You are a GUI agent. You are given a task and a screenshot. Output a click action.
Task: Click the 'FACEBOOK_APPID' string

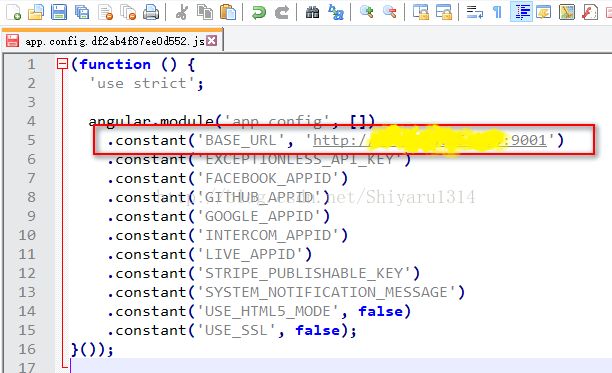(x=268, y=178)
